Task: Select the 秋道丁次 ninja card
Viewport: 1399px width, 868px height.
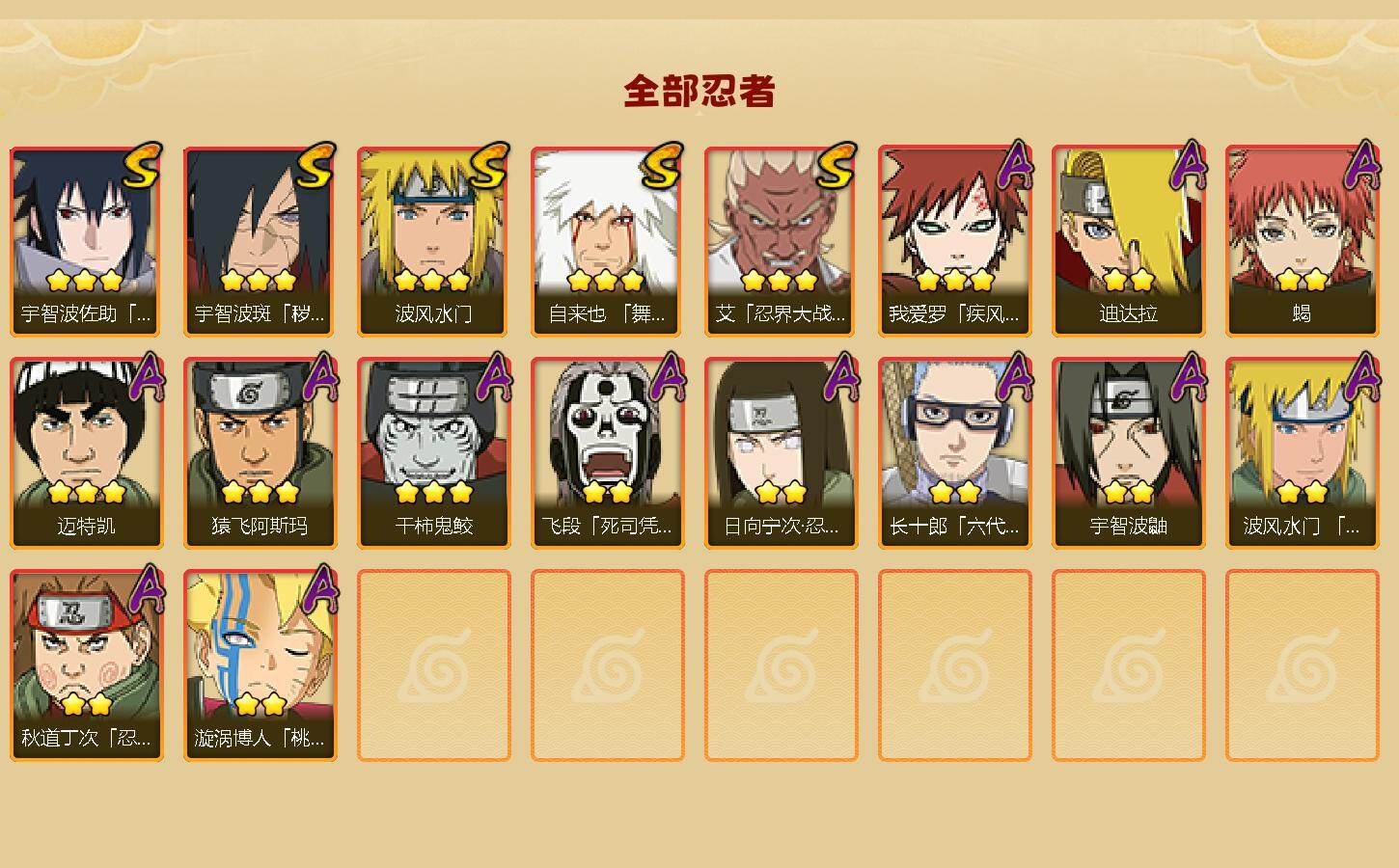Action: pyautogui.click(x=87, y=665)
